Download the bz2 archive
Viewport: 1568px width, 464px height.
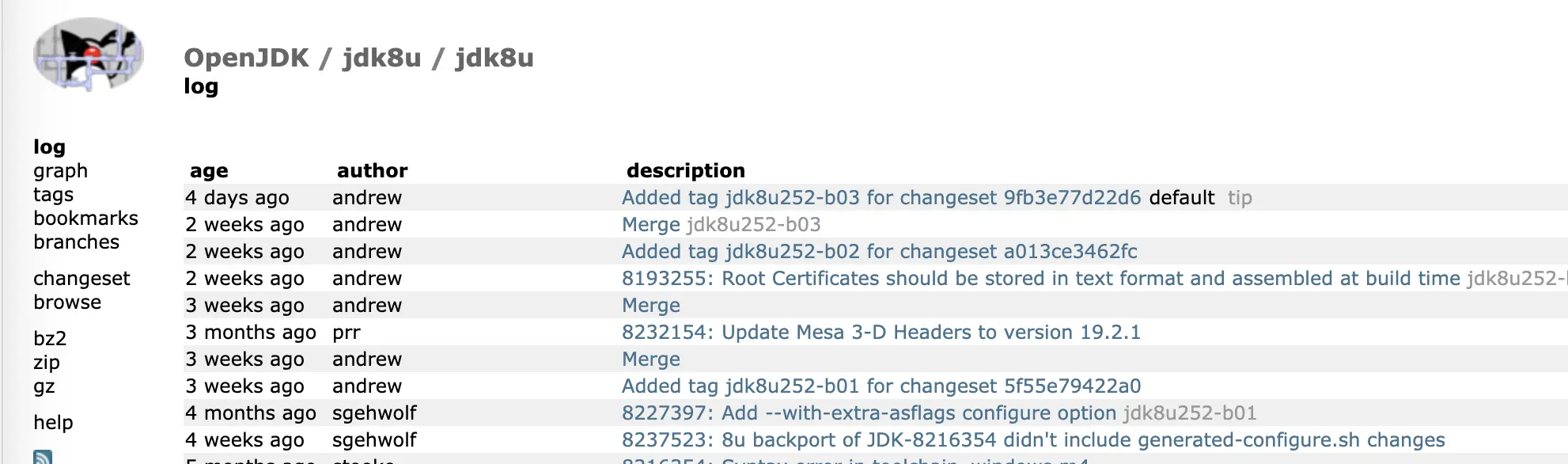point(50,339)
